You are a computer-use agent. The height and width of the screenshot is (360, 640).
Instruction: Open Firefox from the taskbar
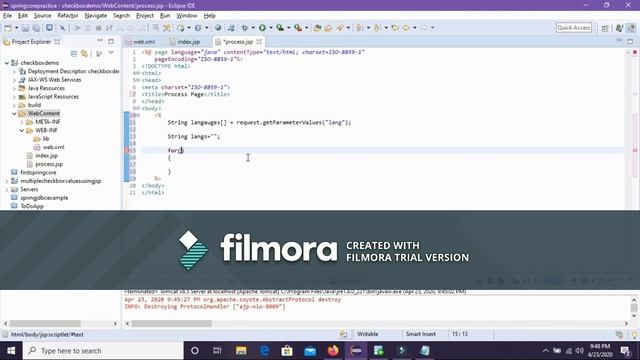pos(333,351)
